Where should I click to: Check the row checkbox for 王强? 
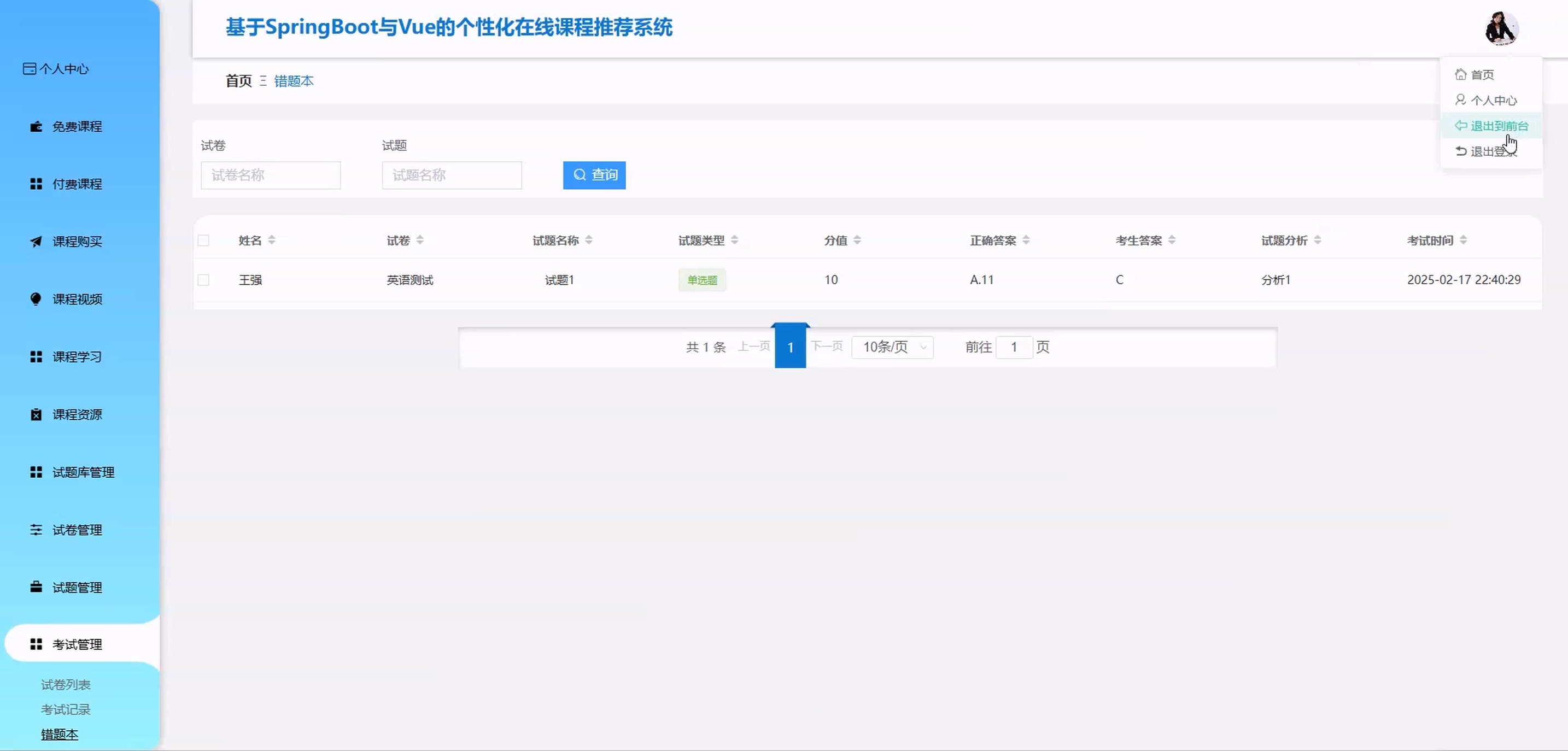(203, 280)
